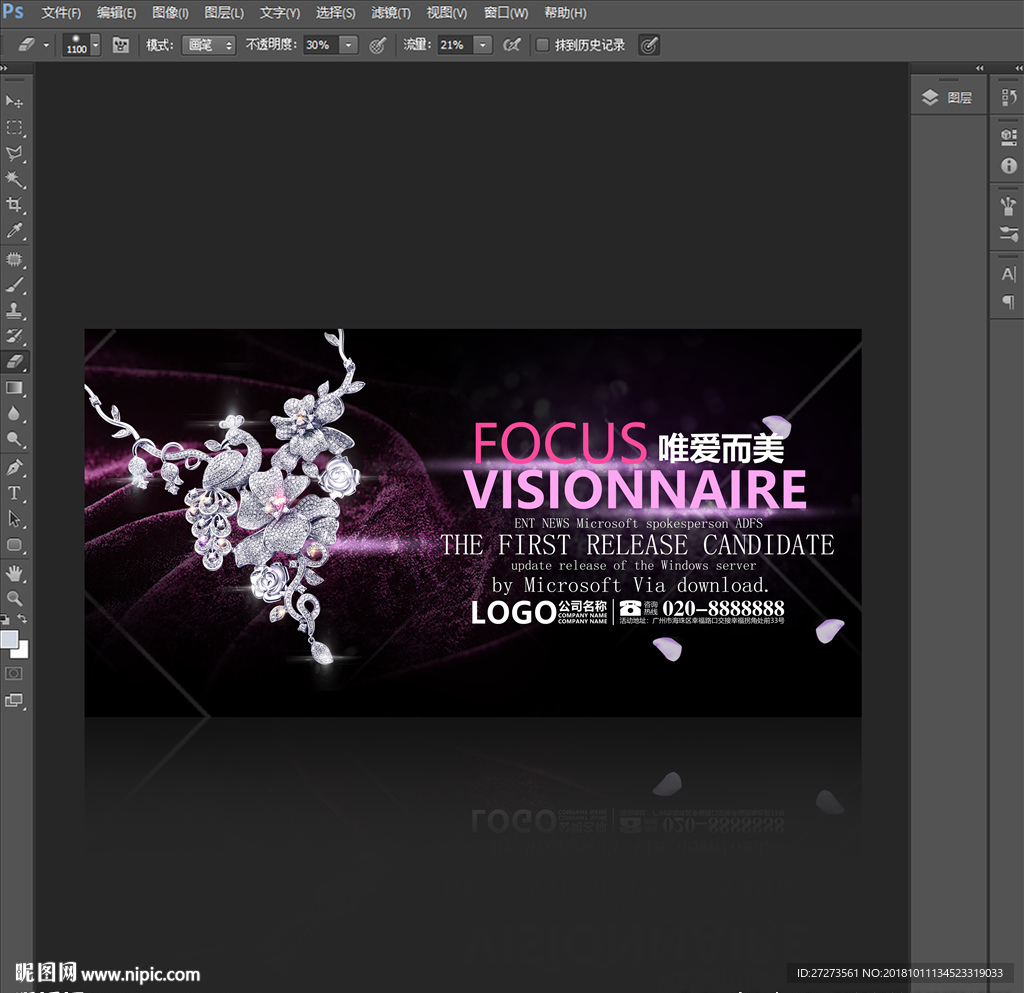1024x993 pixels.
Task: Open the 滤镜(T) menu
Action: (x=391, y=13)
